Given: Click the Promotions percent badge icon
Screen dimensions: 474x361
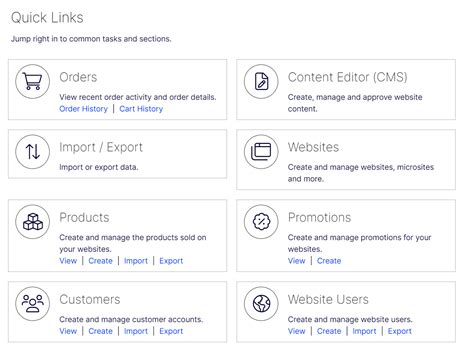Looking at the screenshot, I should click(261, 222).
